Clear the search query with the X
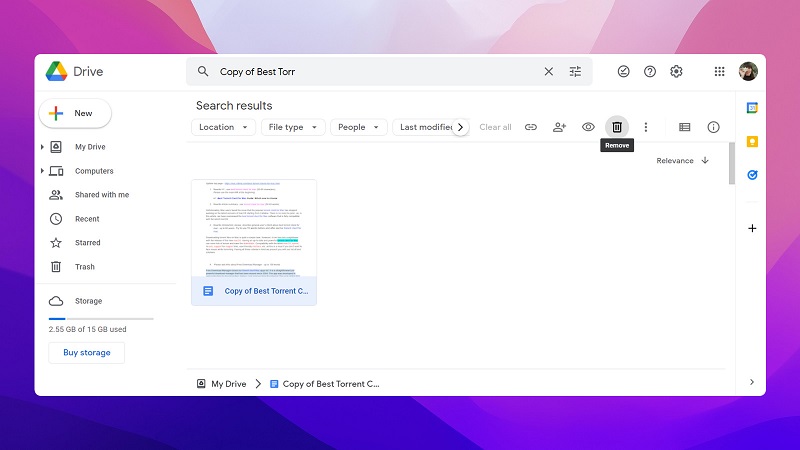Image resolution: width=800 pixels, height=450 pixels. pyautogui.click(x=548, y=71)
